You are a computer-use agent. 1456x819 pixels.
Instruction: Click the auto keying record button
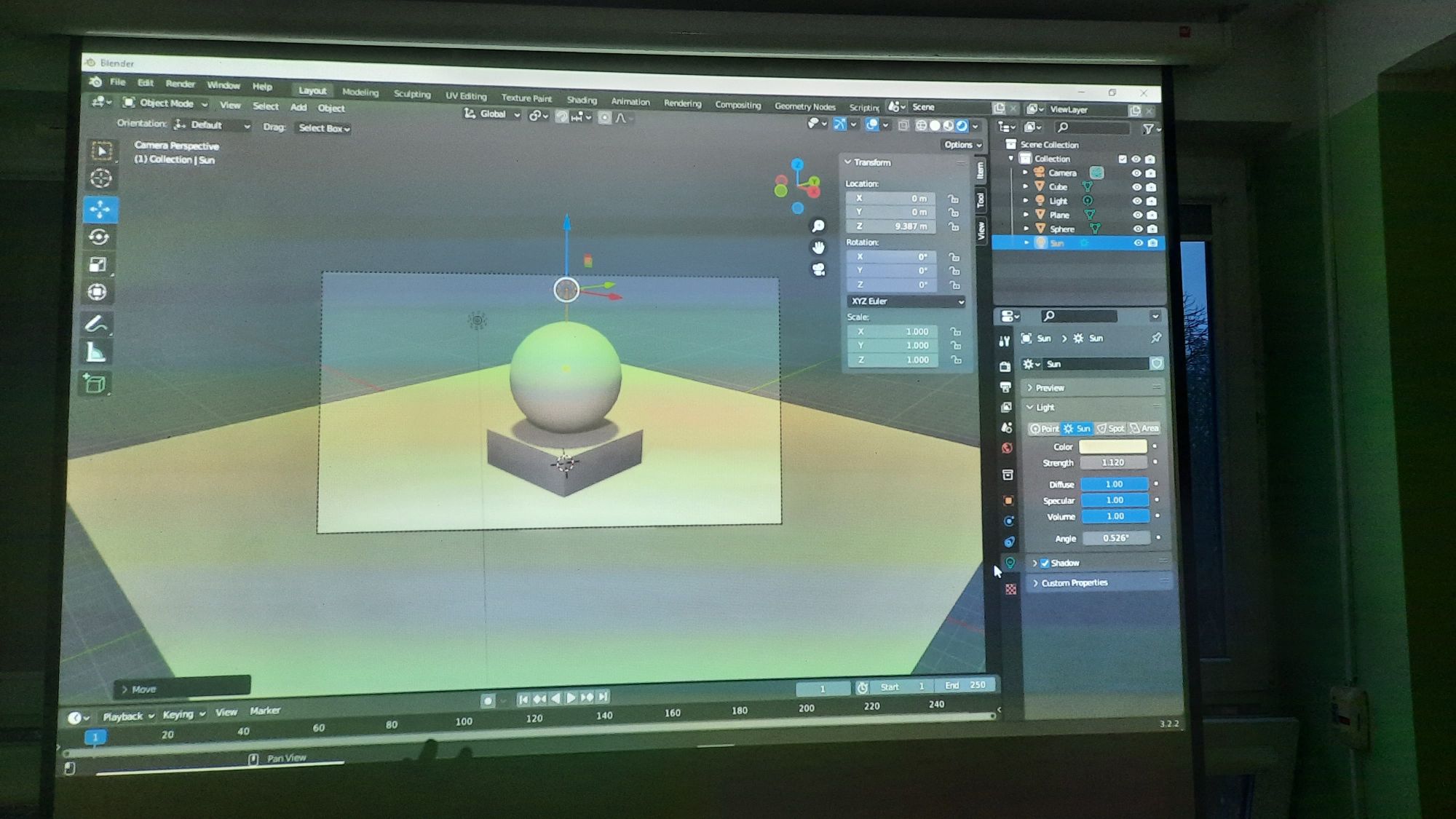488,700
